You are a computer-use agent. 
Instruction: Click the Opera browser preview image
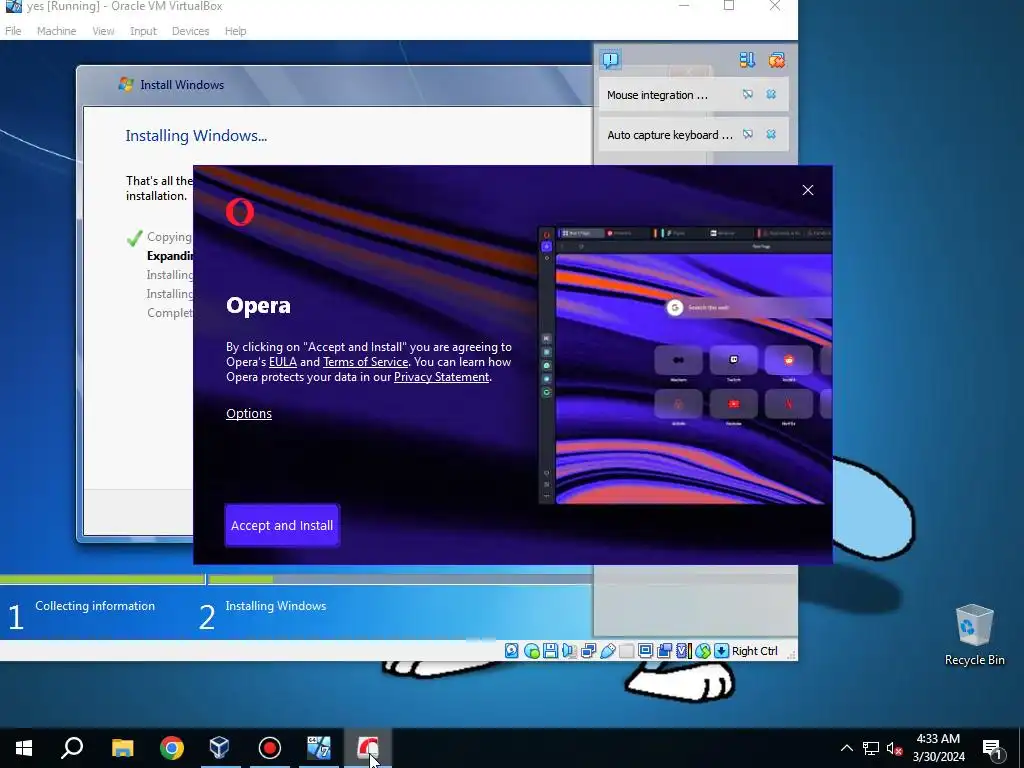pyautogui.click(x=685, y=366)
